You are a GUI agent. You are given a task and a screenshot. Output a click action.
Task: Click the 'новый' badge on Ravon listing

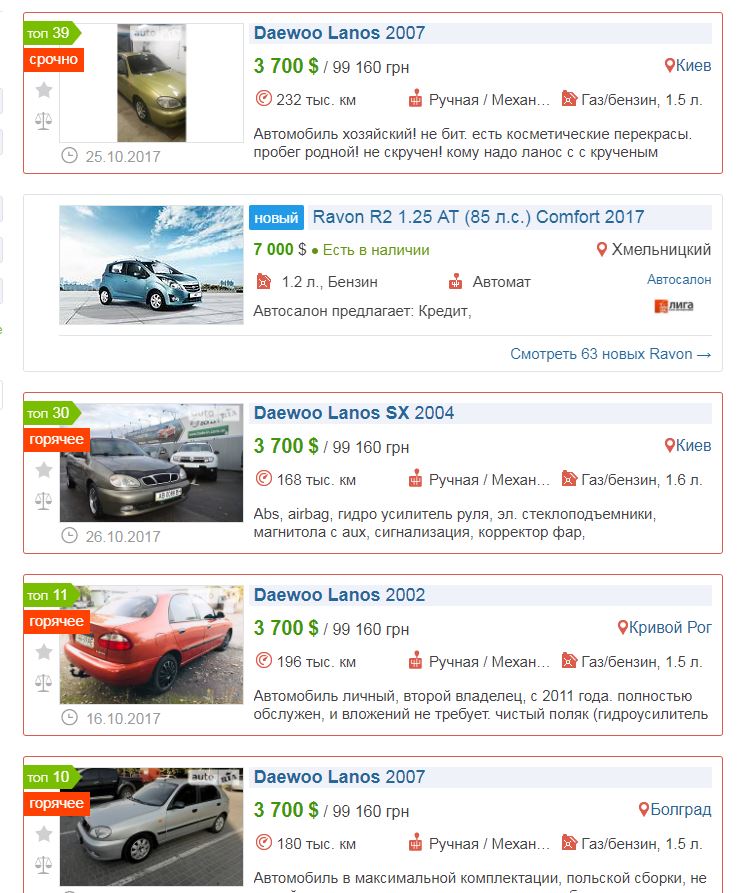point(276,218)
